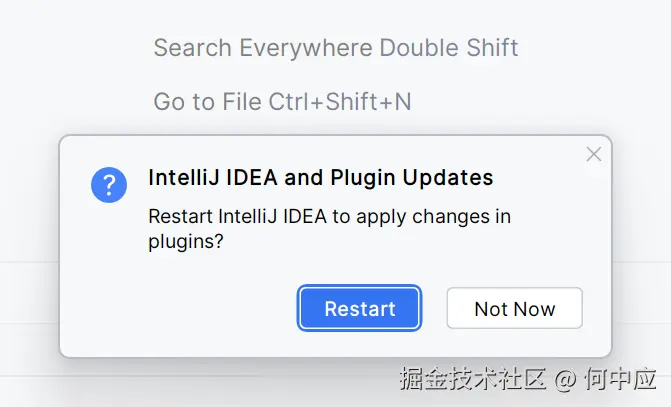671x407 pixels.
Task: Click the word 'plugins?' in the message
Action: click(x=186, y=241)
